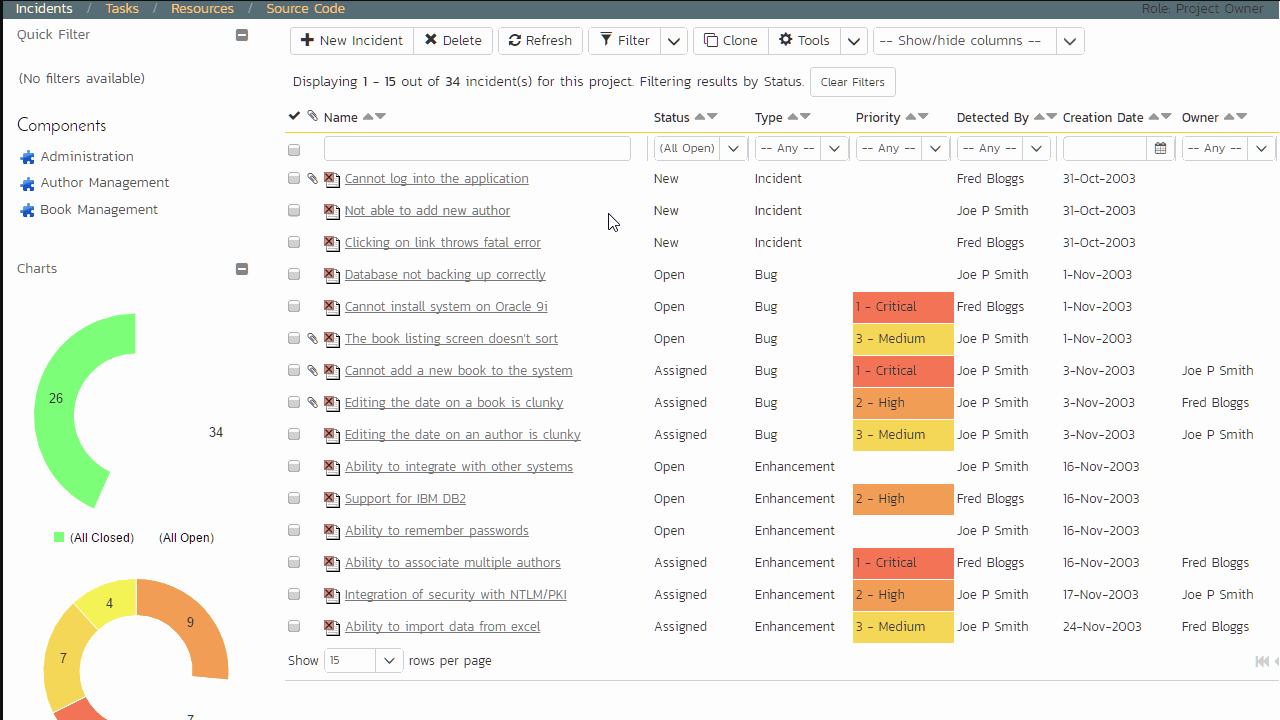Viewport: 1280px width, 720px height.
Task: Open the incident Support for IBM DB2
Action: point(405,498)
